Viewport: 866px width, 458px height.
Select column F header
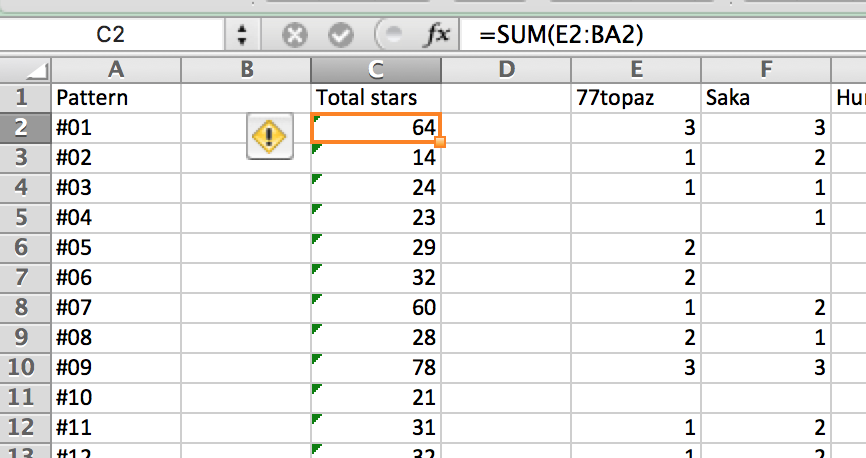tap(766, 70)
